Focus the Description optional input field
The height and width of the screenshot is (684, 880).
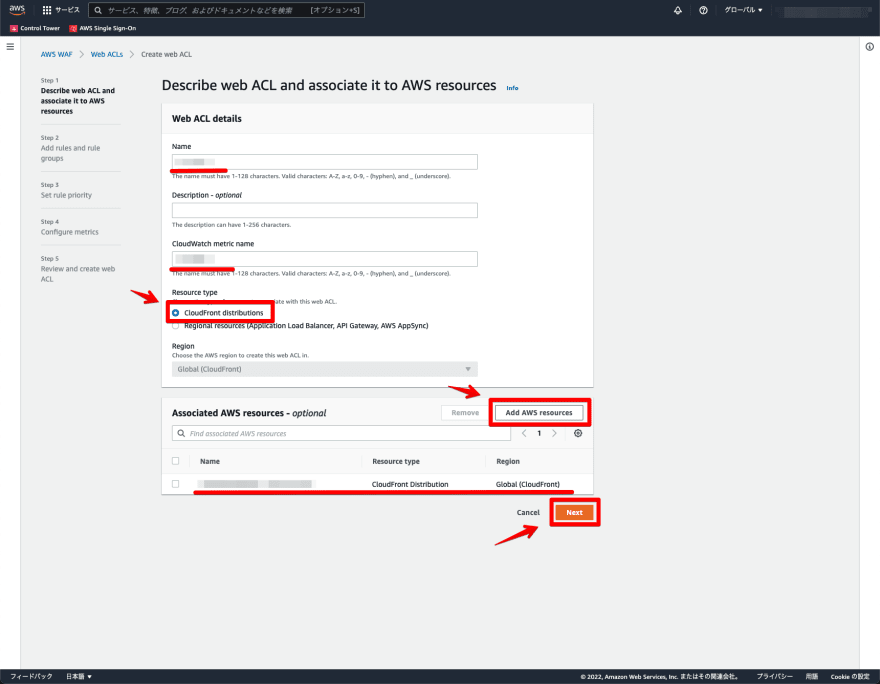(324, 210)
